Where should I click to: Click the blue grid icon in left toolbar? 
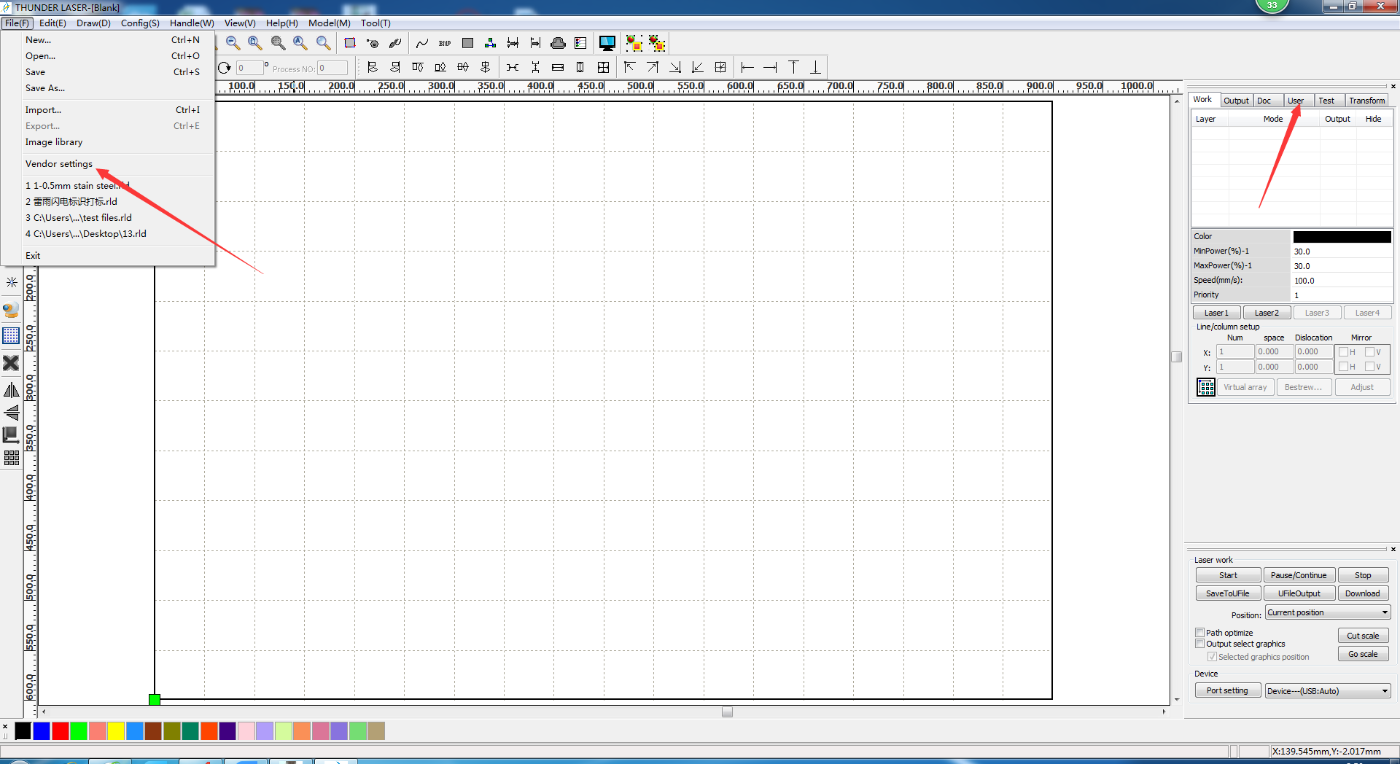11,336
